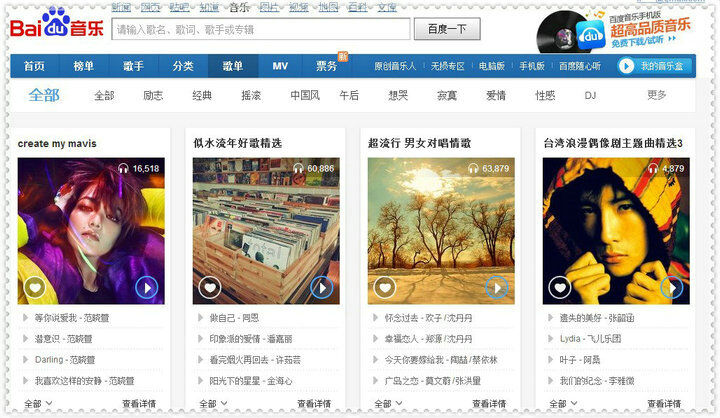Click the Baidu Music logo

click(56, 24)
